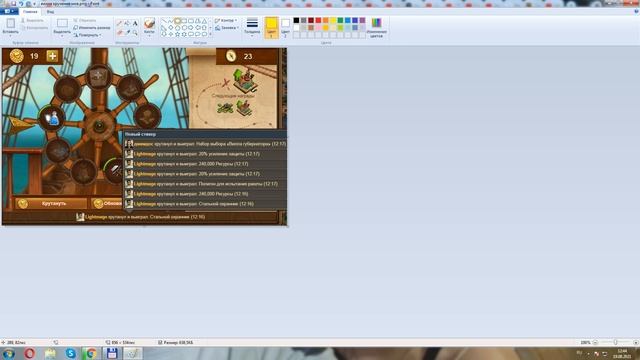
Task: Click the zoom in plus button
Action: [636, 342]
